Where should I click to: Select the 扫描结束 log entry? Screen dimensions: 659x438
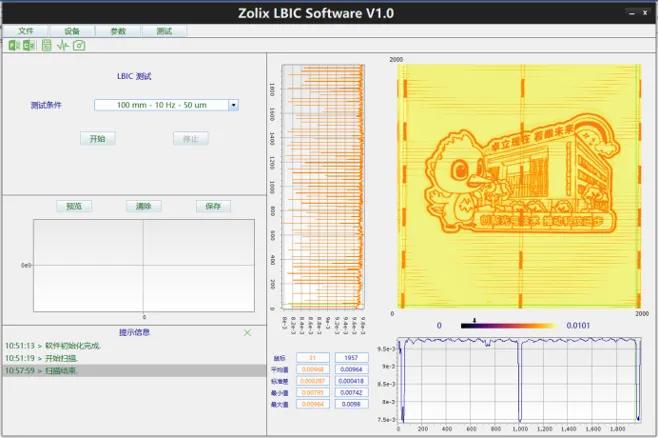point(134,370)
